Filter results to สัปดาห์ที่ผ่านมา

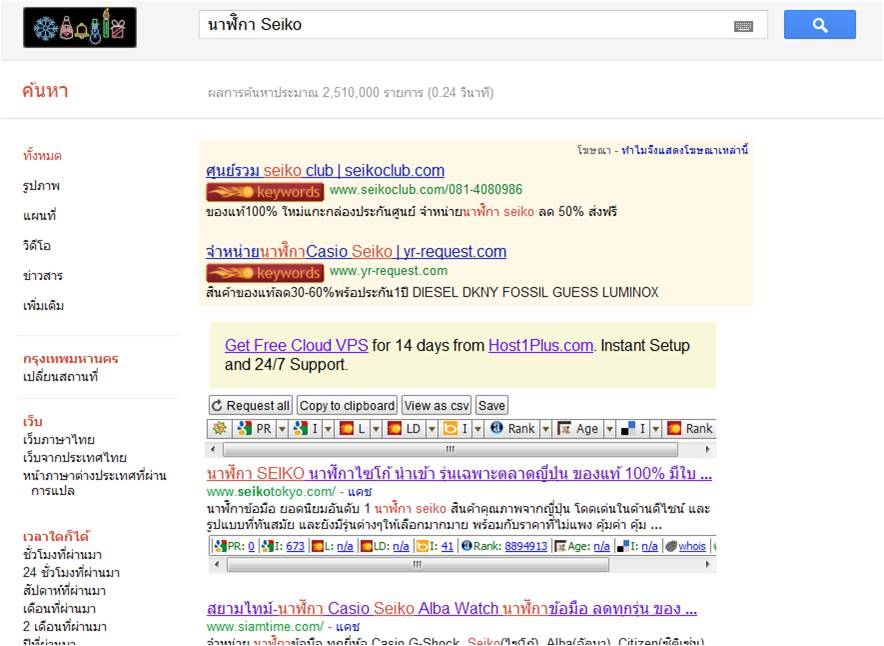(x=64, y=591)
